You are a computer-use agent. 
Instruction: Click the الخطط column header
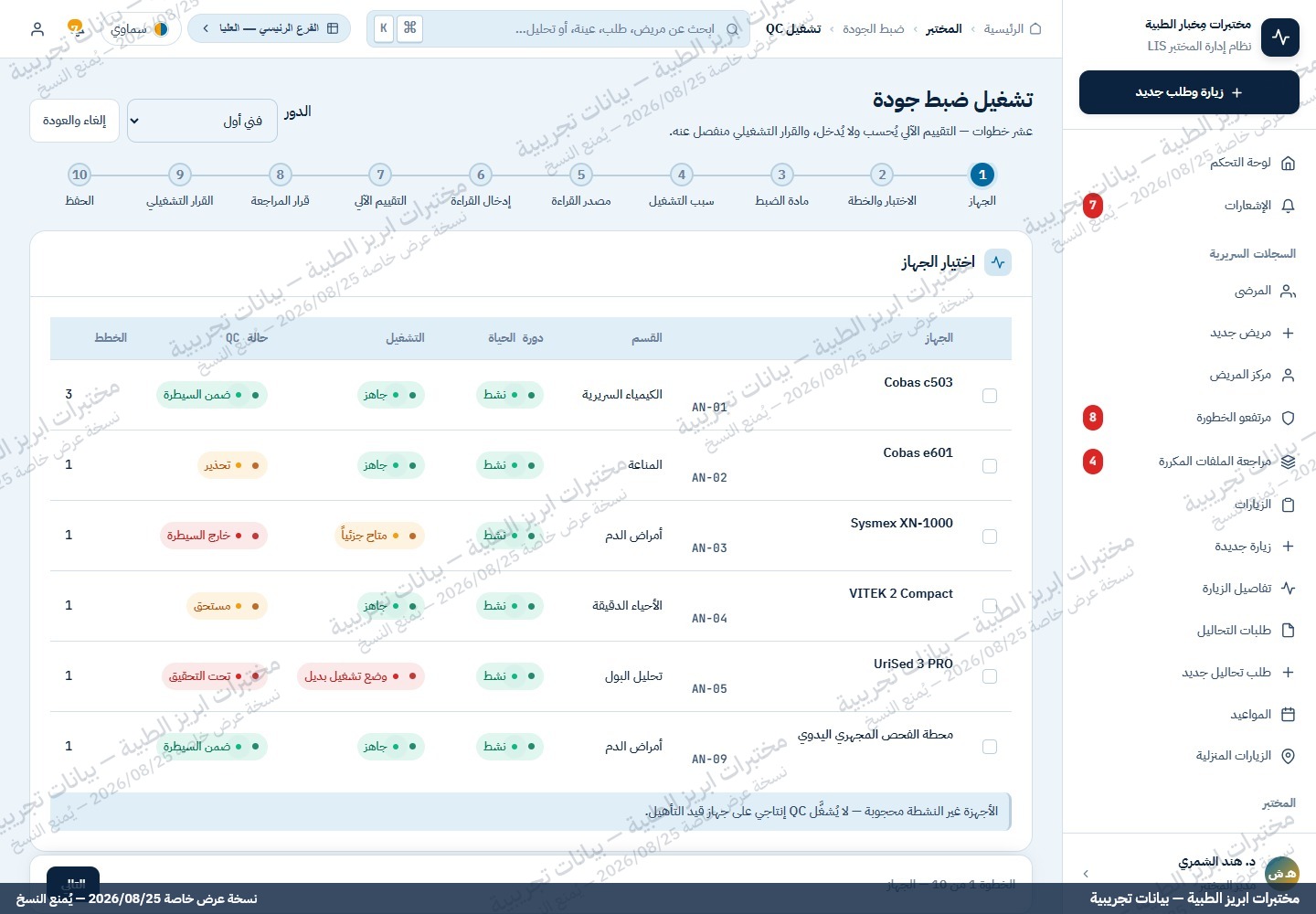click(111, 338)
